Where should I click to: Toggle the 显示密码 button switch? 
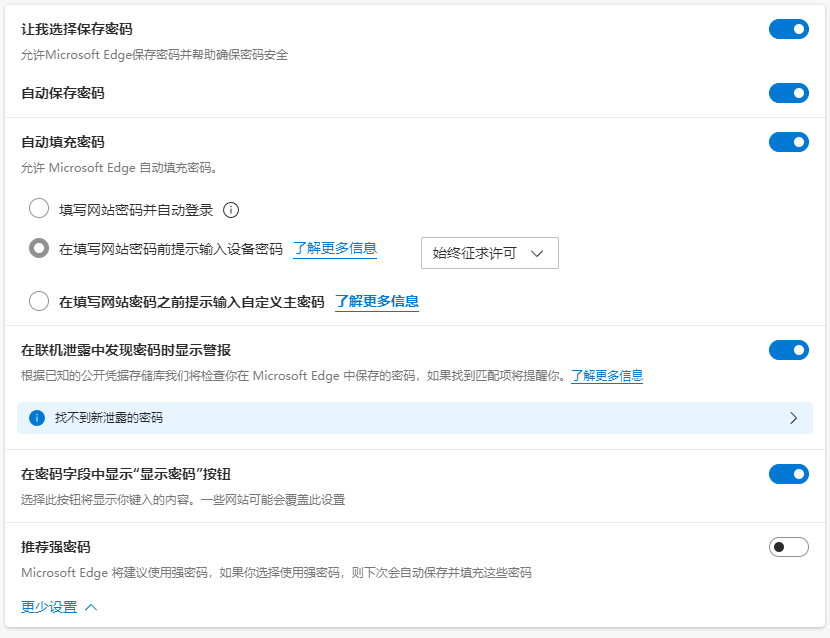(x=788, y=474)
